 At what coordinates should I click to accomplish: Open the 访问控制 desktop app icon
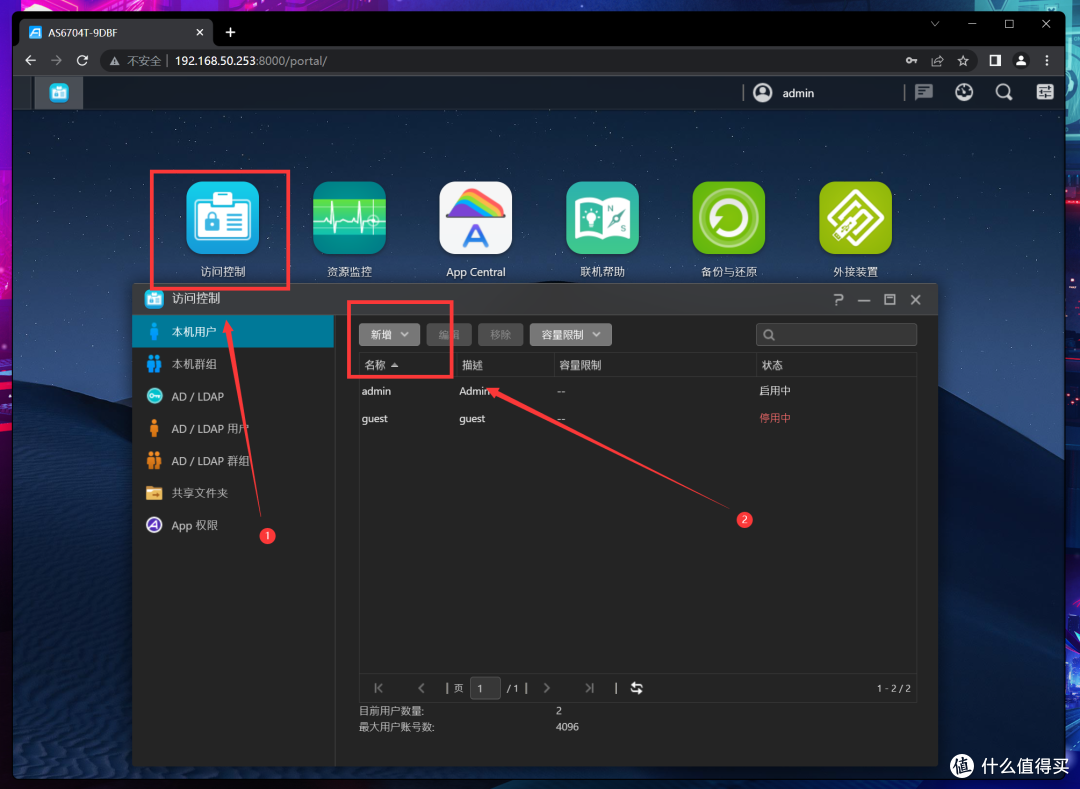point(222,218)
